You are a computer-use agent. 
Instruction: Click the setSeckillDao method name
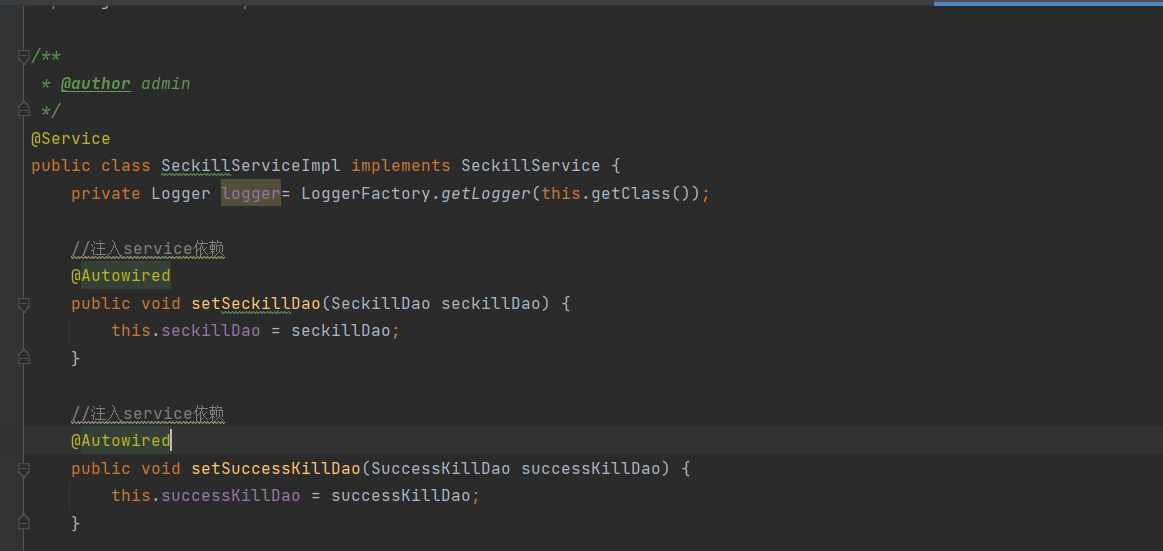click(x=255, y=303)
